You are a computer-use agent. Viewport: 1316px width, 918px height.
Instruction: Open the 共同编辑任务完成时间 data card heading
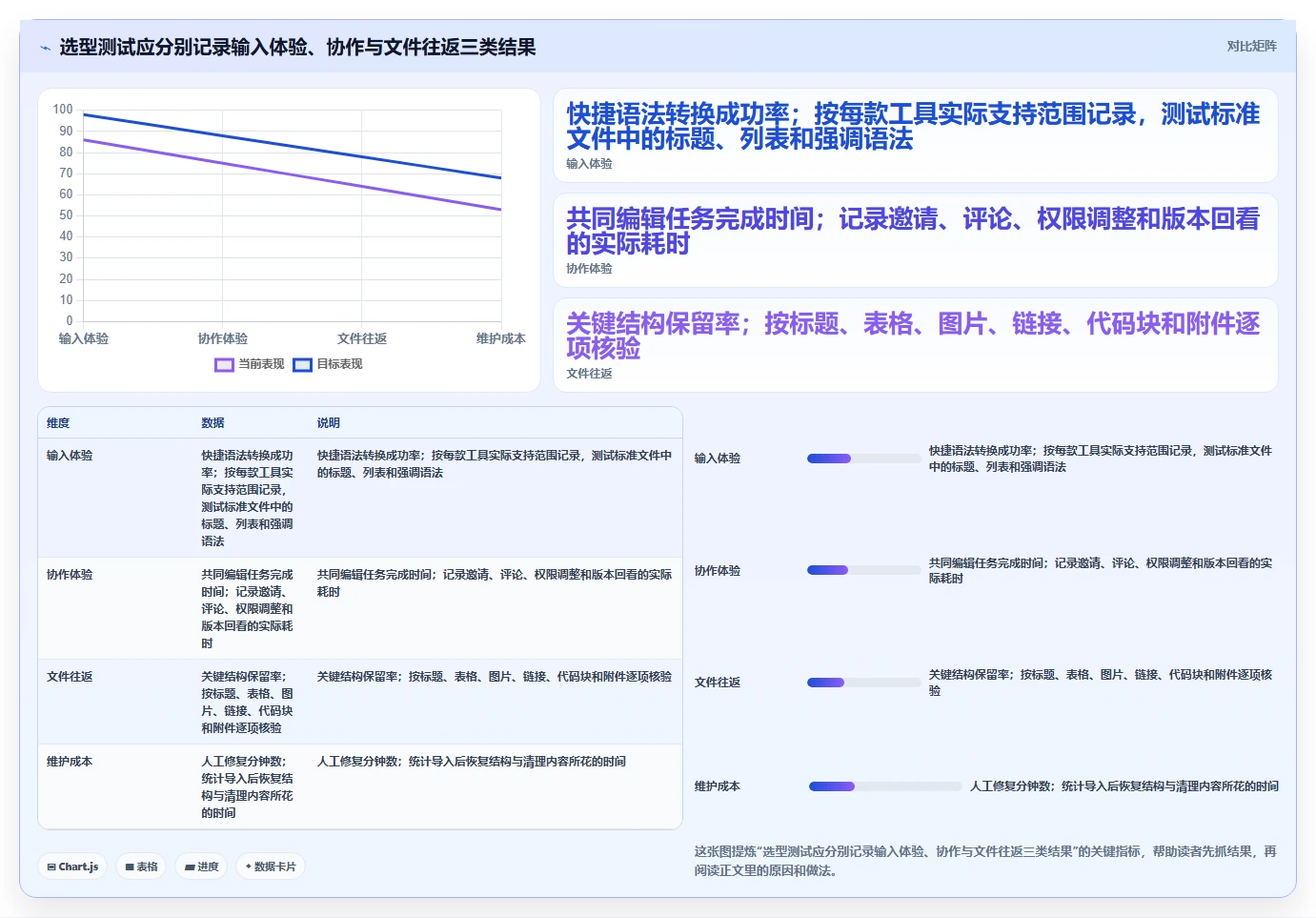pyautogui.click(x=913, y=232)
